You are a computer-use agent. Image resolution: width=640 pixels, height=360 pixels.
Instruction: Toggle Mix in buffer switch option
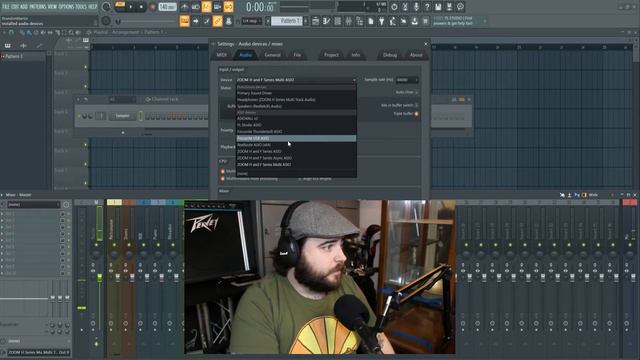(416, 105)
